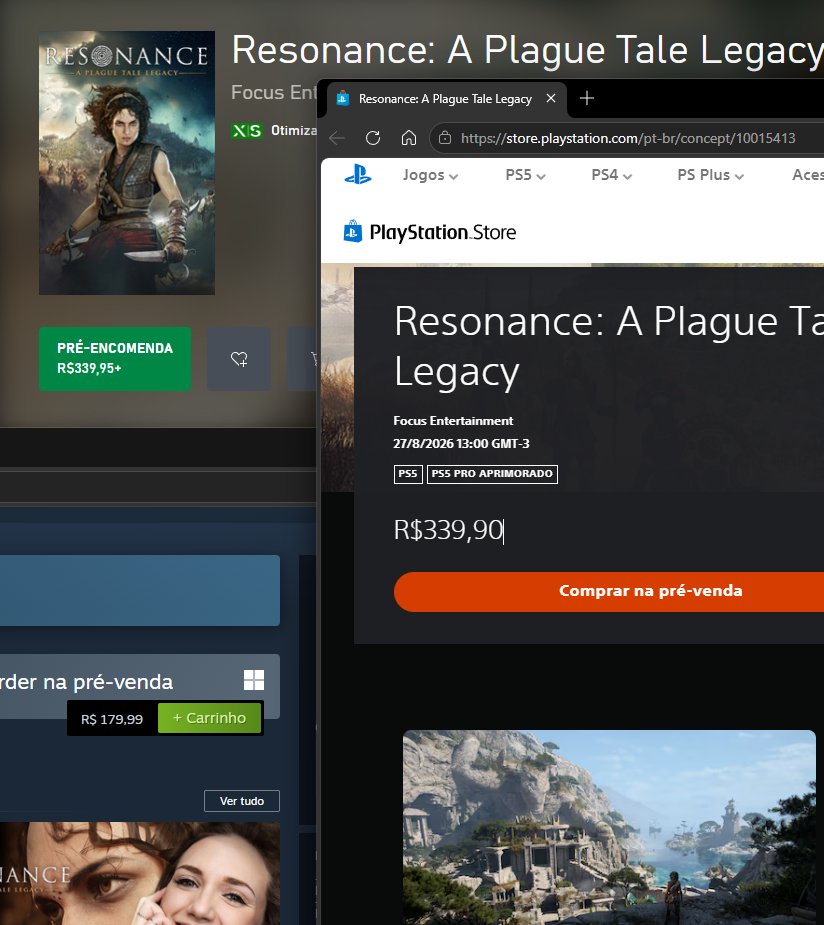Click Focus Entertainment on PlayStation page

pos(453,421)
